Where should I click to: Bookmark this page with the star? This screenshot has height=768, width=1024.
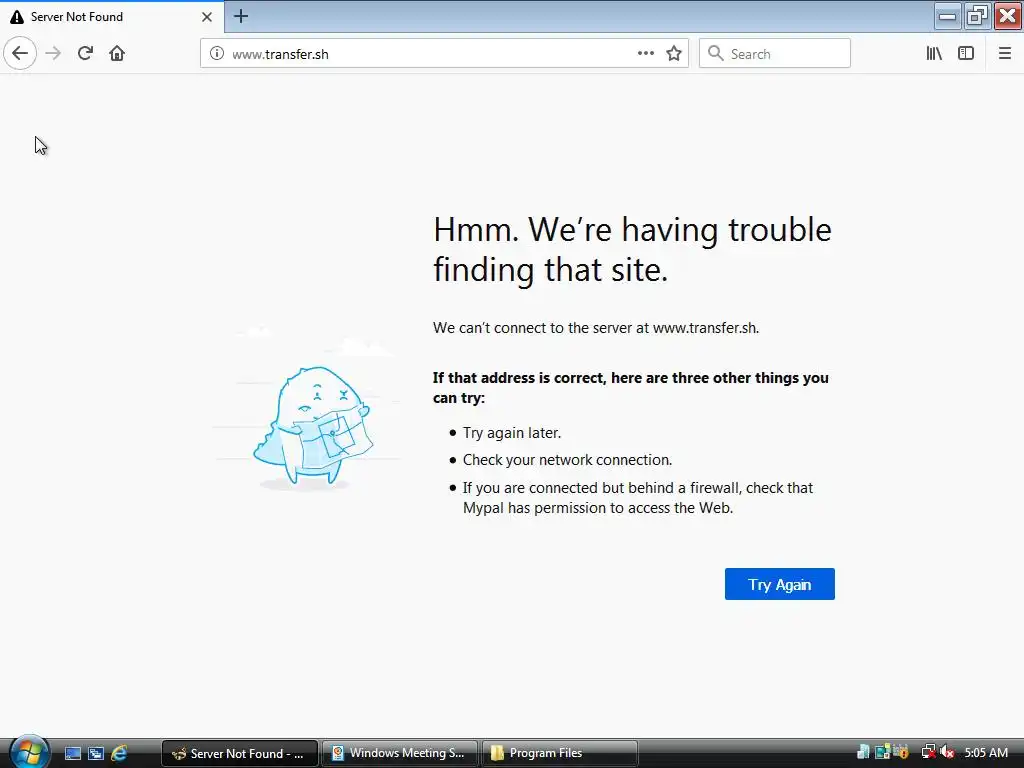coord(674,54)
